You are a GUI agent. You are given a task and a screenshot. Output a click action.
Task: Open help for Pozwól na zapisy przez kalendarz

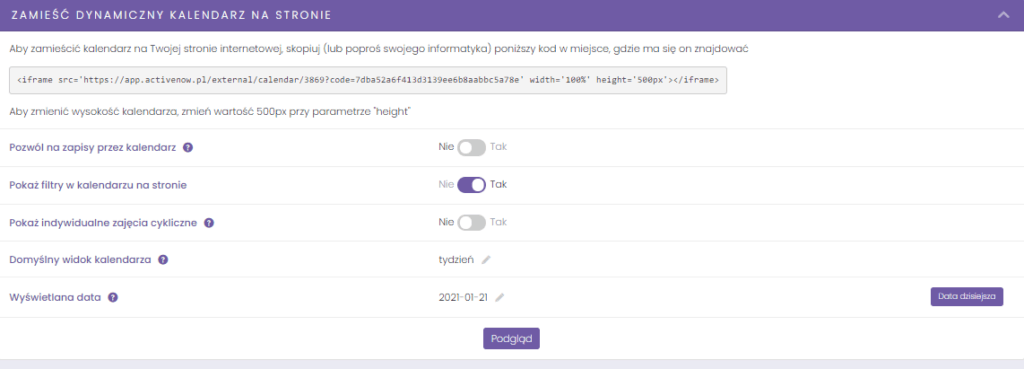187,148
